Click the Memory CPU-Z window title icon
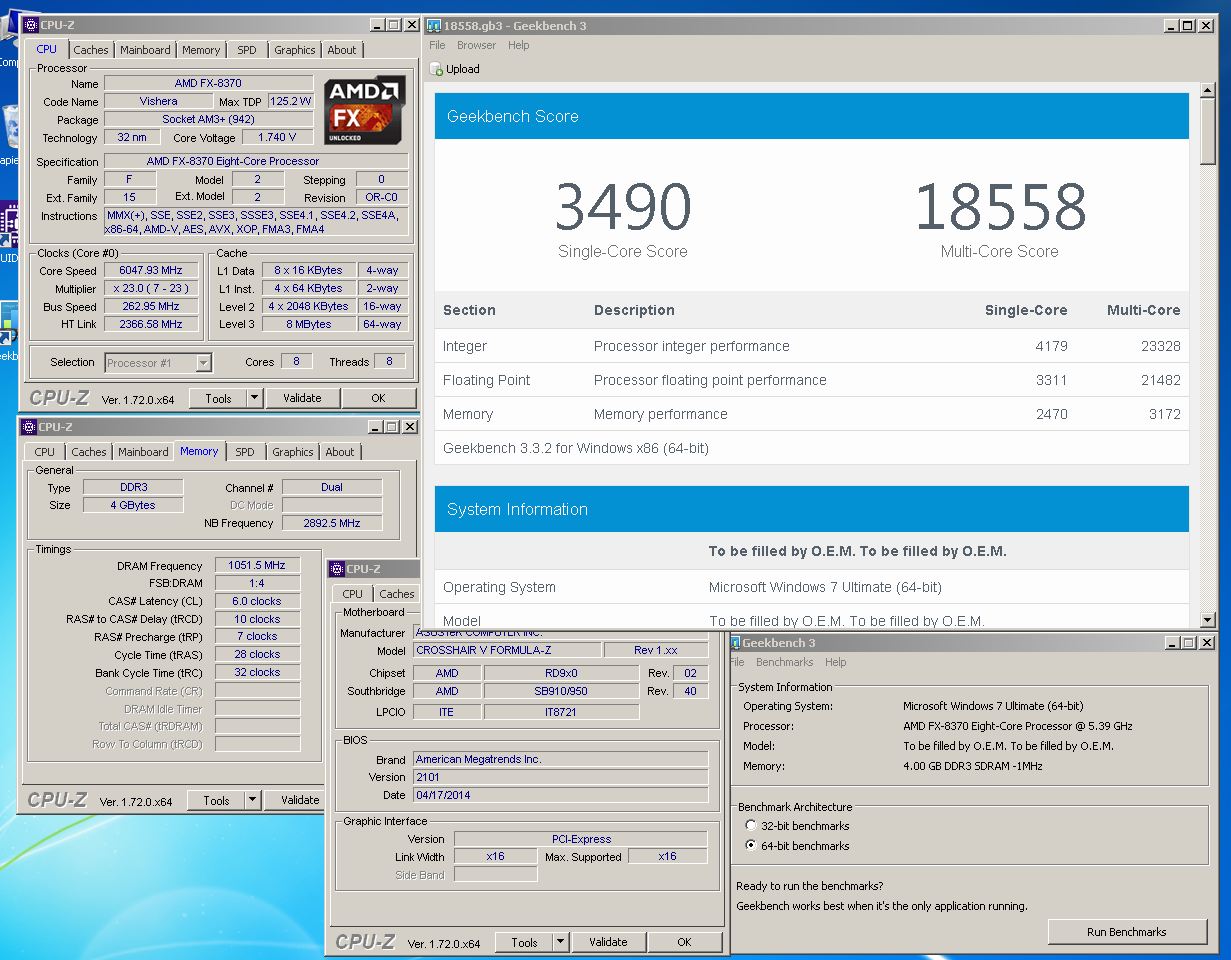The height and width of the screenshot is (960, 1231). point(29,427)
